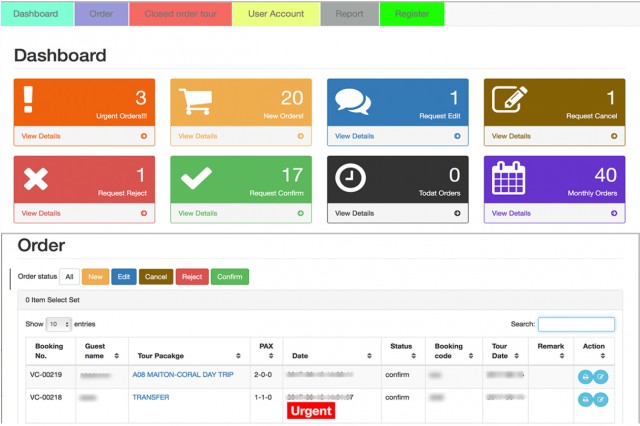Switch to the User Account tab
The image size is (640, 426).
(276, 14)
